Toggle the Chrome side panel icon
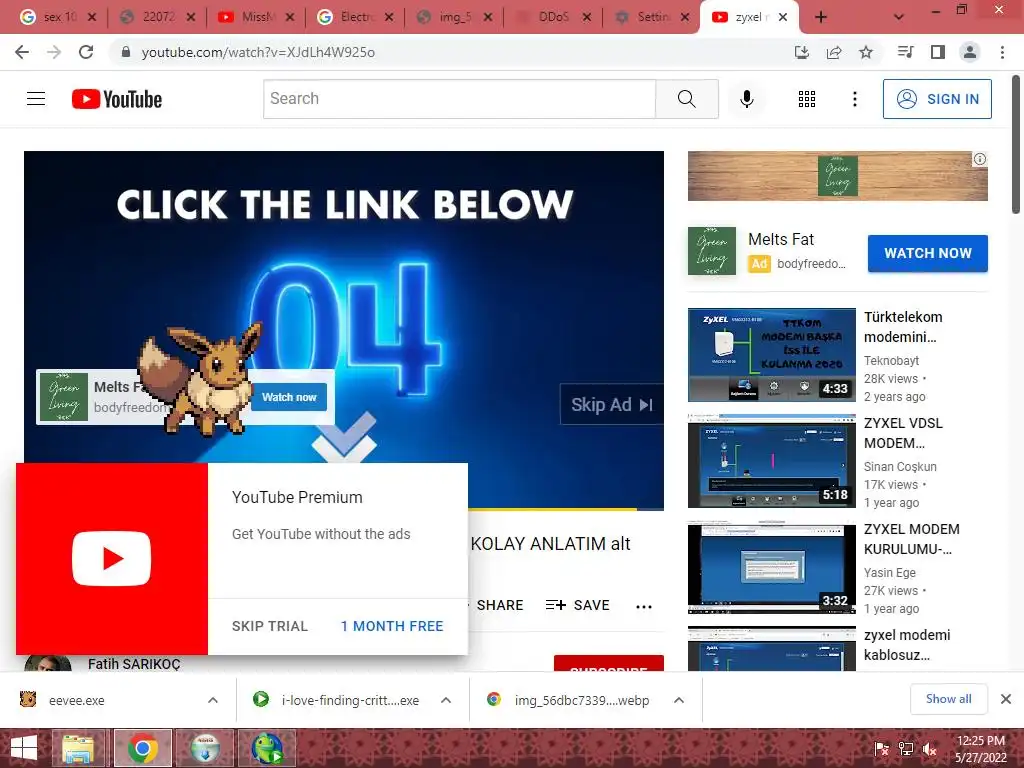The image size is (1024, 768). tap(938, 52)
